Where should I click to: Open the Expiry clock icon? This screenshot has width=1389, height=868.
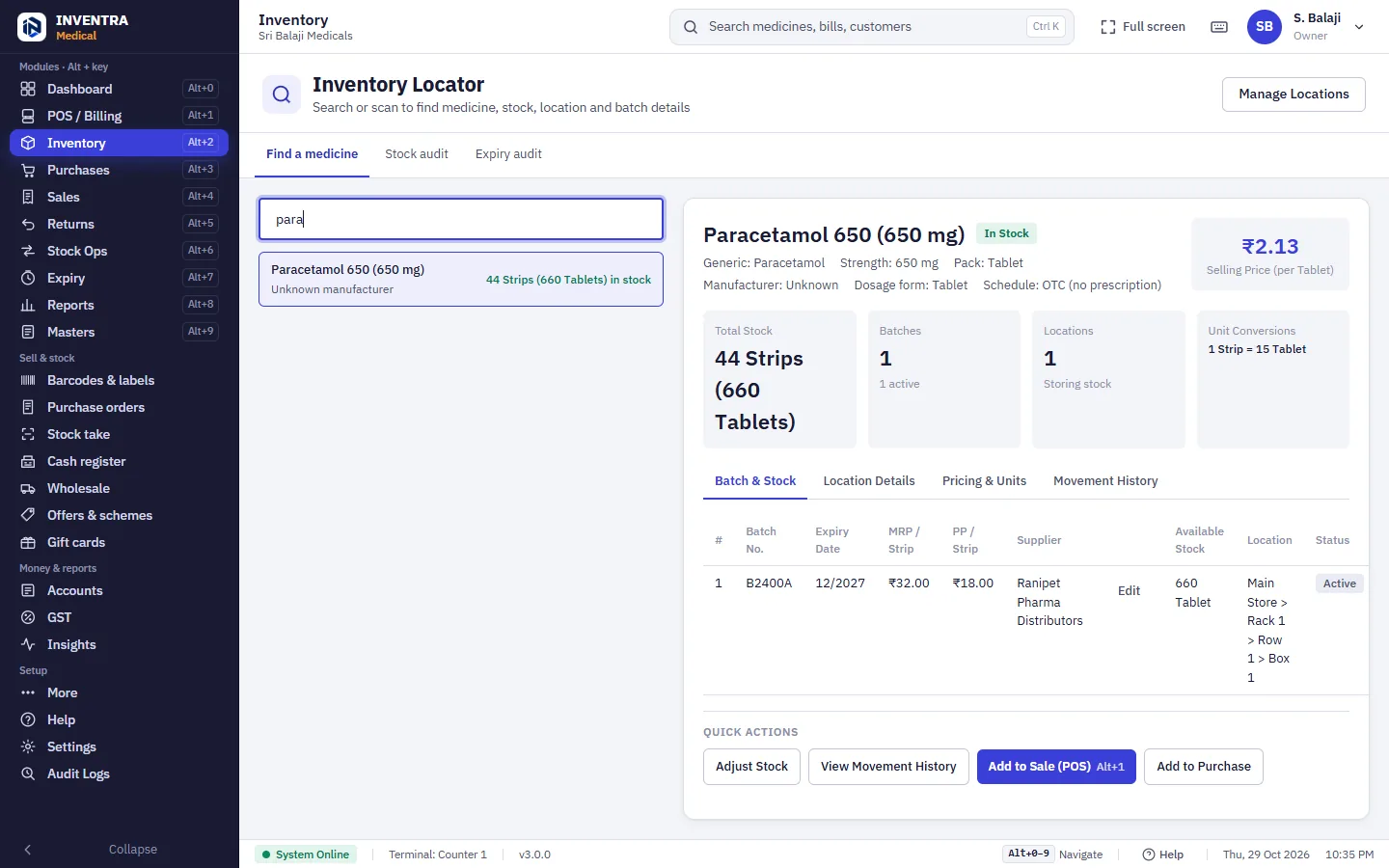pos(28,278)
